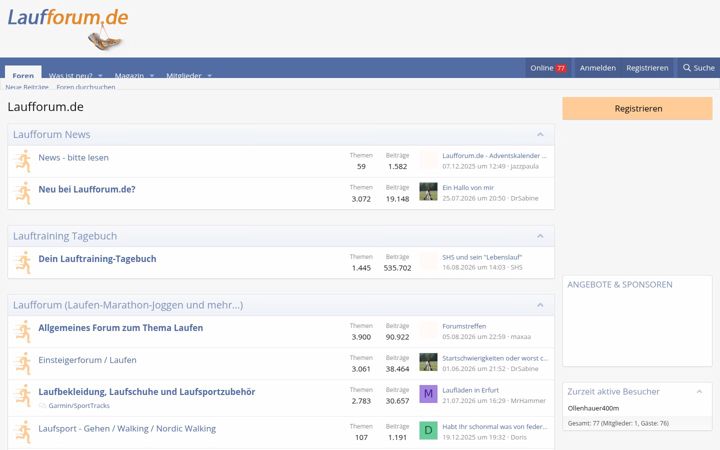Viewport: 720px width, 450px height.
Task: Collapse the Zurzeit aktive Besucher block
Action: pyautogui.click(x=699, y=392)
